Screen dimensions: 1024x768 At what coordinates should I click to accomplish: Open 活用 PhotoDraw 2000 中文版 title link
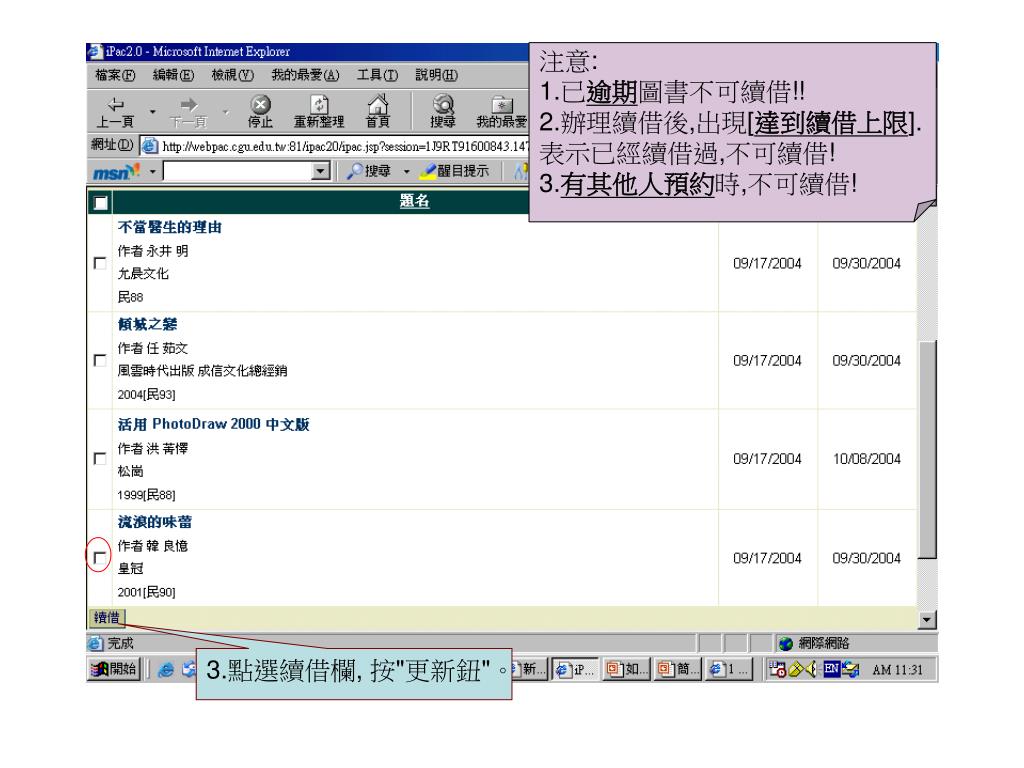(x=214, y=424)
